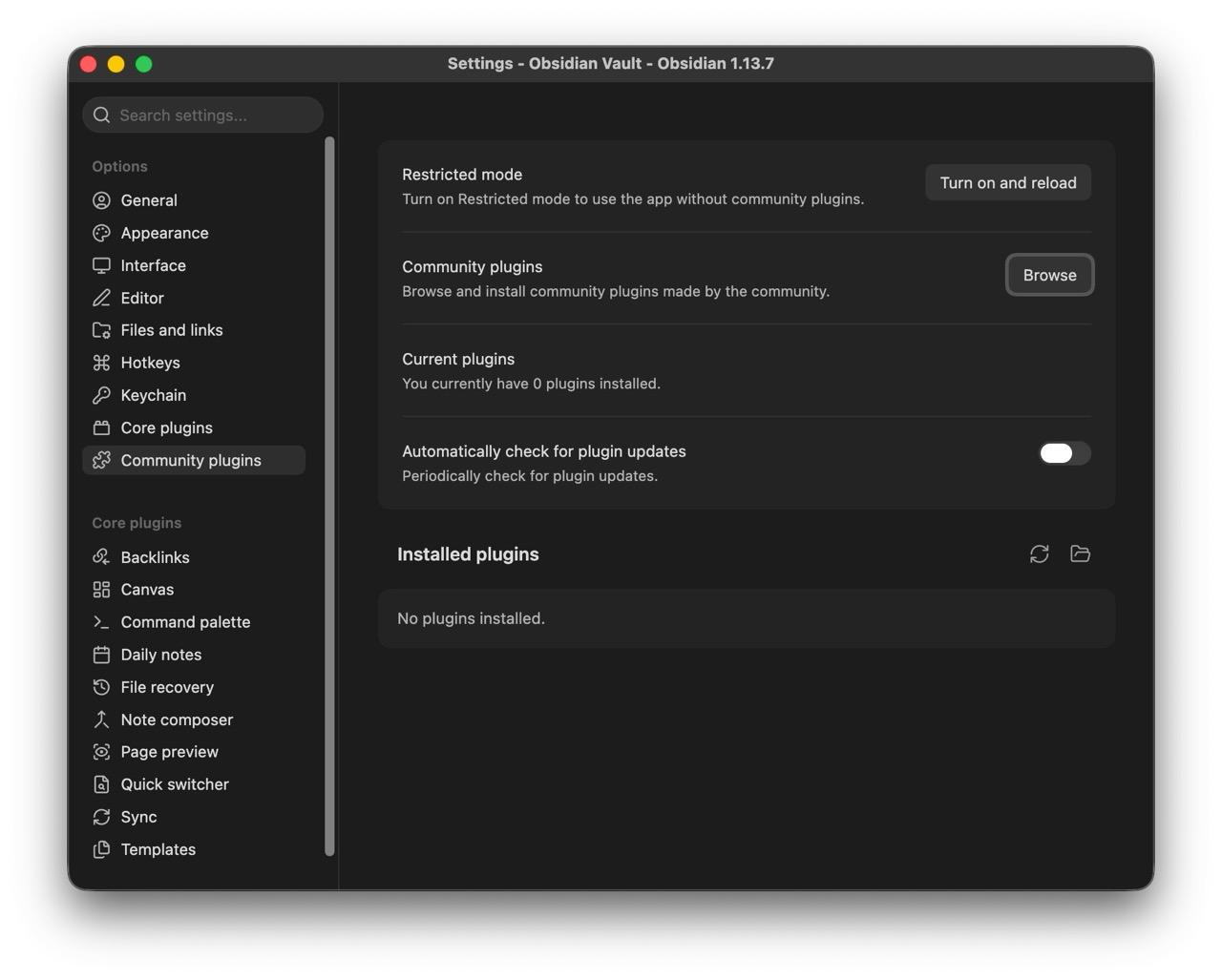Click the Core plugins box icon
The width and height of the screenshot is (1222, 980).
click(x=101, y=427)
